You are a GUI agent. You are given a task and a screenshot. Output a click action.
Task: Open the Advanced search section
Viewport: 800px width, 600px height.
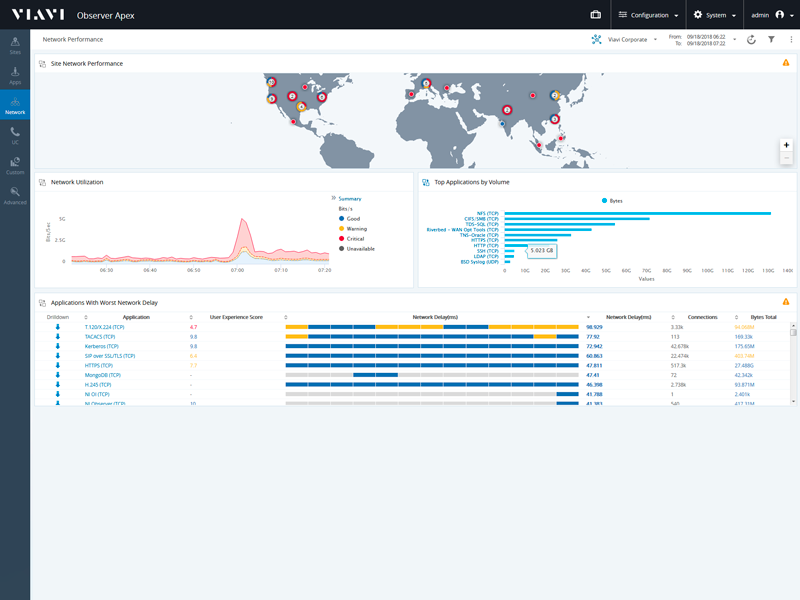coord(15,195)
